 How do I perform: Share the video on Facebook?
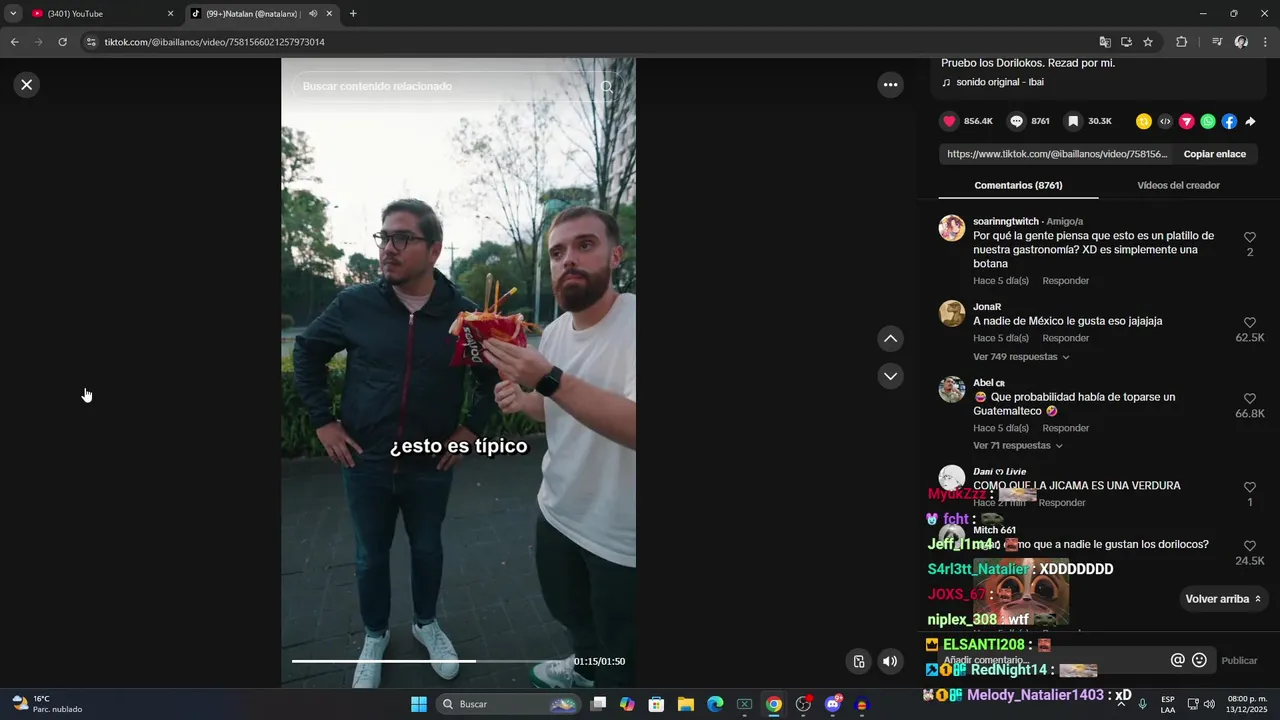(x=1229, y=121)
